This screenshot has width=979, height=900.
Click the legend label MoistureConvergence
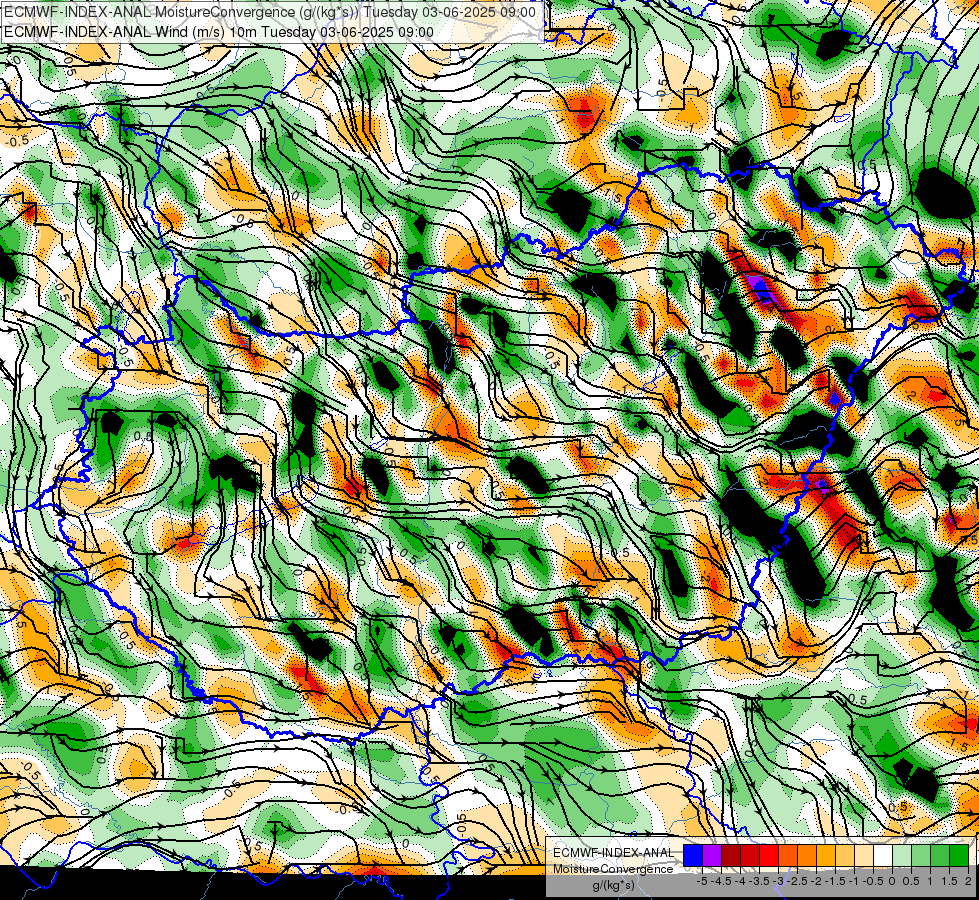613,869
